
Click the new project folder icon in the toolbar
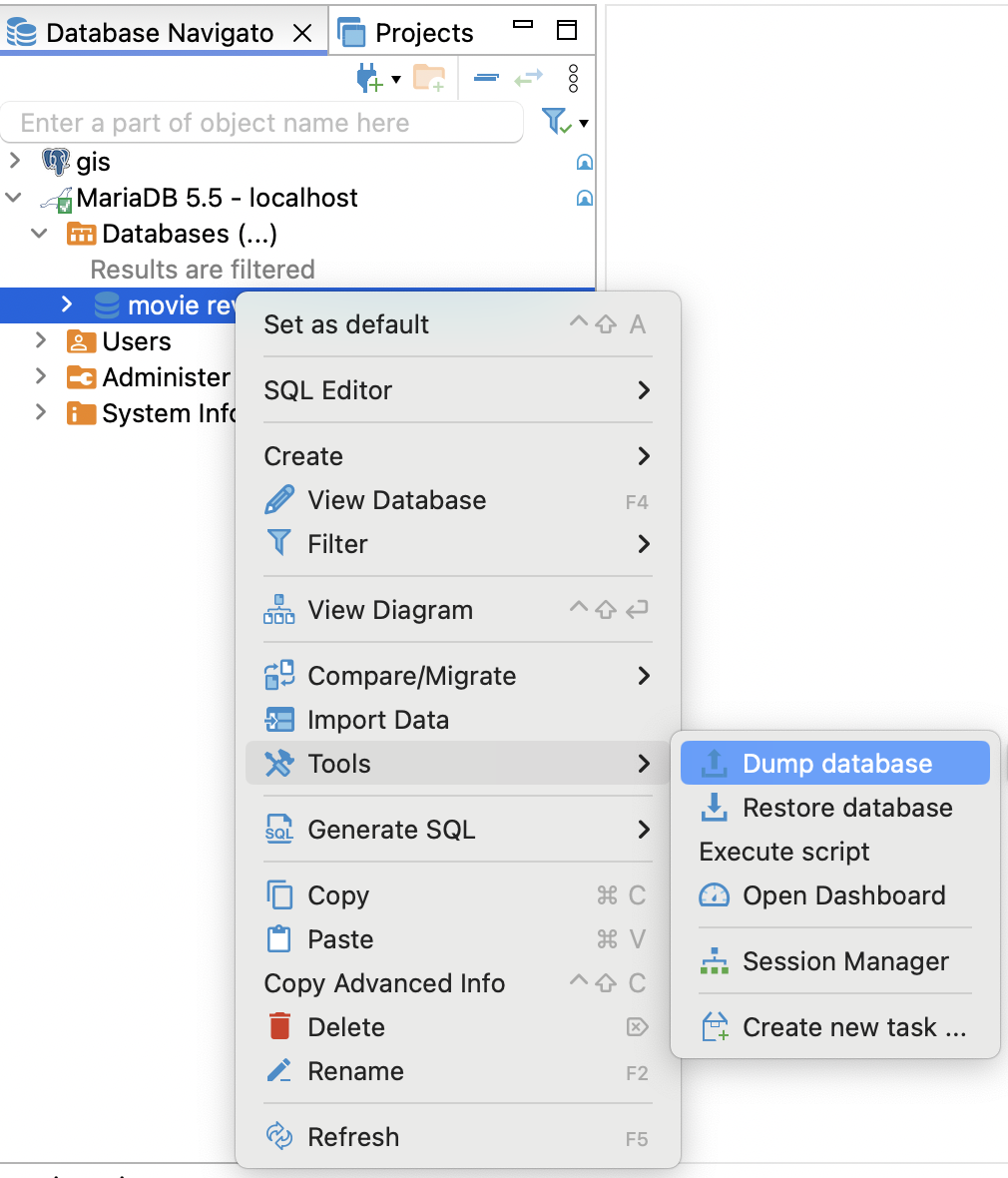pyautogui.click(x=429, y=78)
